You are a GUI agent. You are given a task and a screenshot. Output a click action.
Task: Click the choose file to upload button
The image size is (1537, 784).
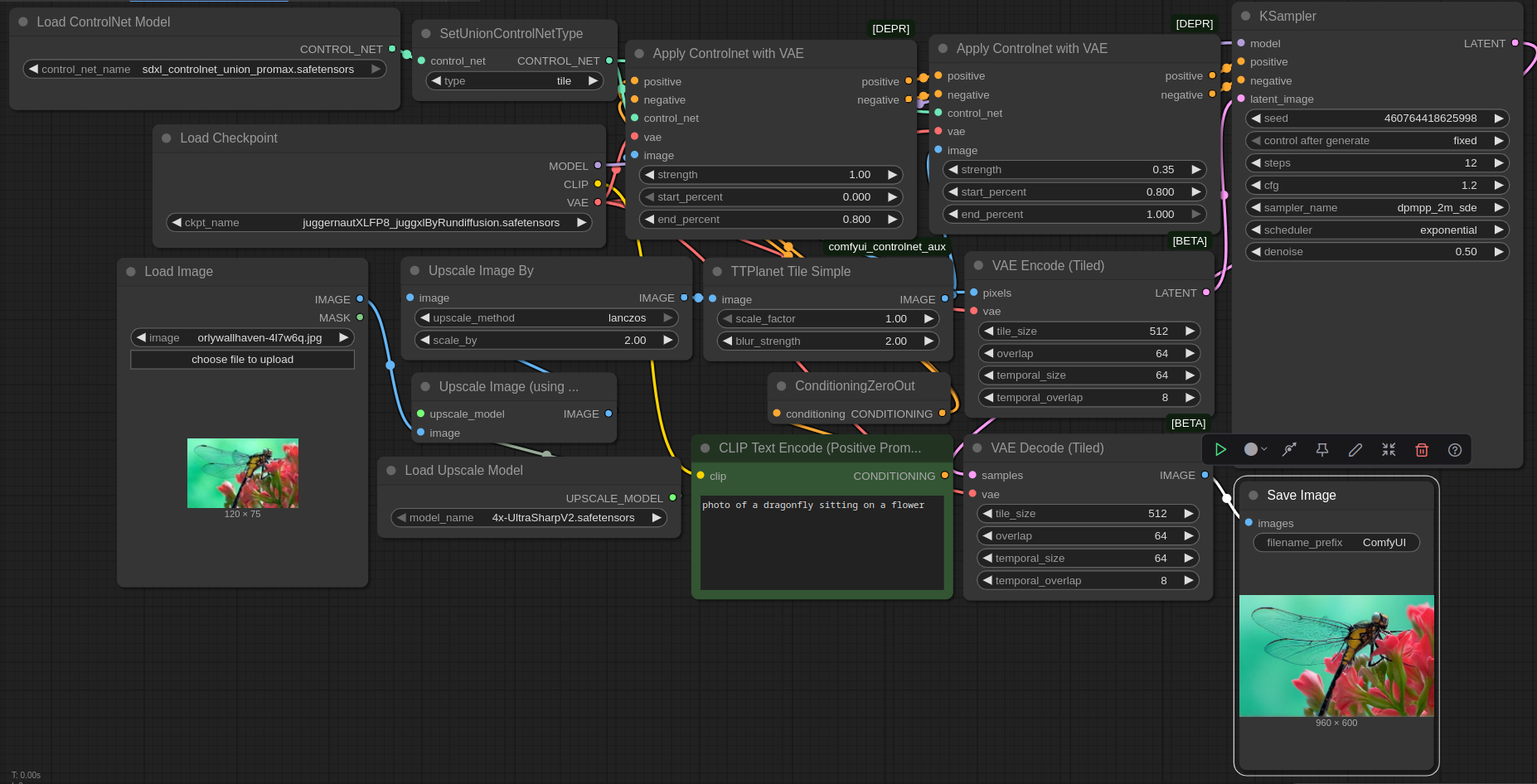point(242,360)
